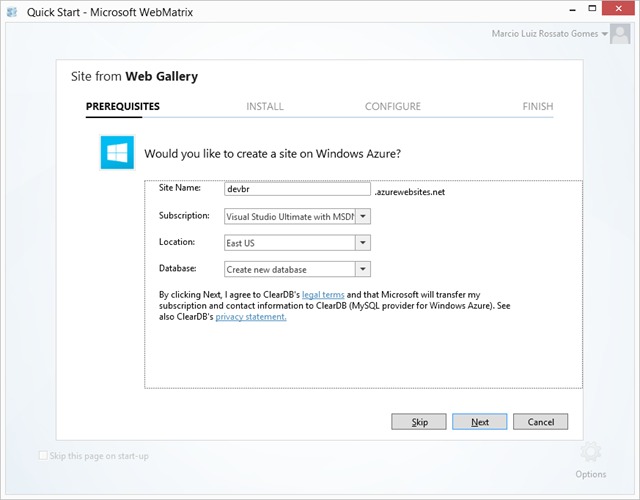Click the user avatar picture
The image size is (640, 500).
pos(620,33)
